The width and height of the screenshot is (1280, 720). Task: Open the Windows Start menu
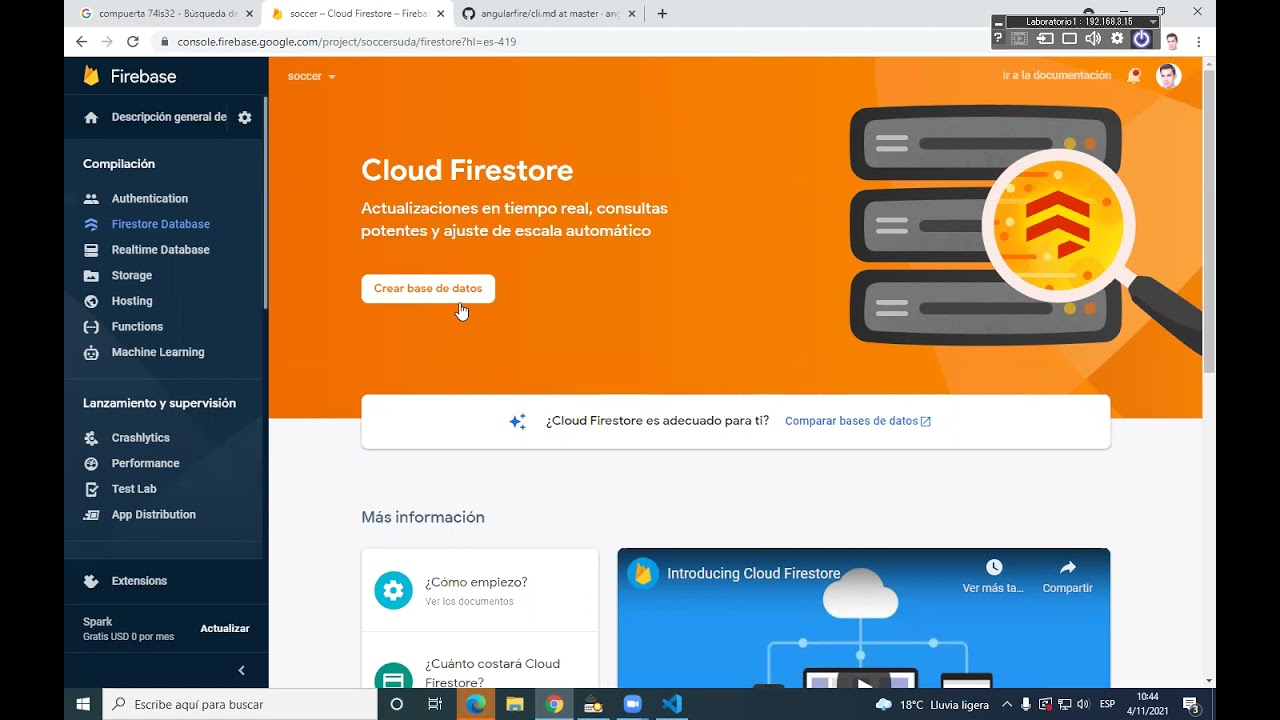click(83, 704)
